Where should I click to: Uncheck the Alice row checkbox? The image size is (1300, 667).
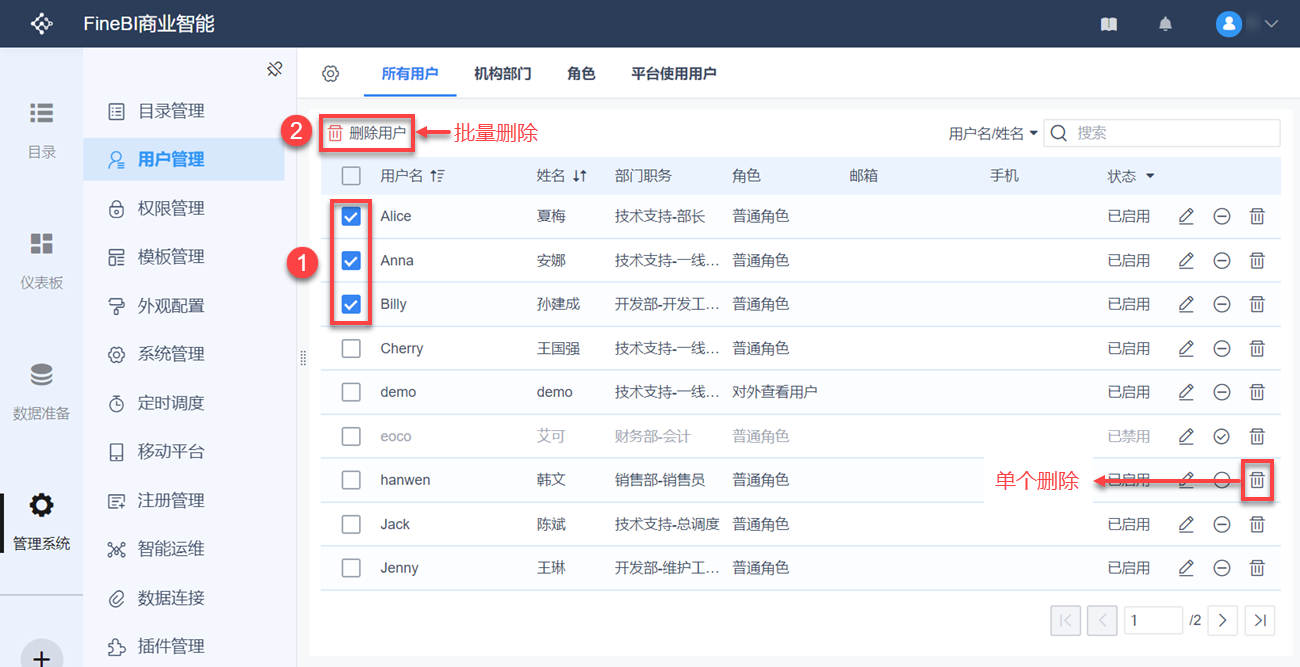(351, 216)
